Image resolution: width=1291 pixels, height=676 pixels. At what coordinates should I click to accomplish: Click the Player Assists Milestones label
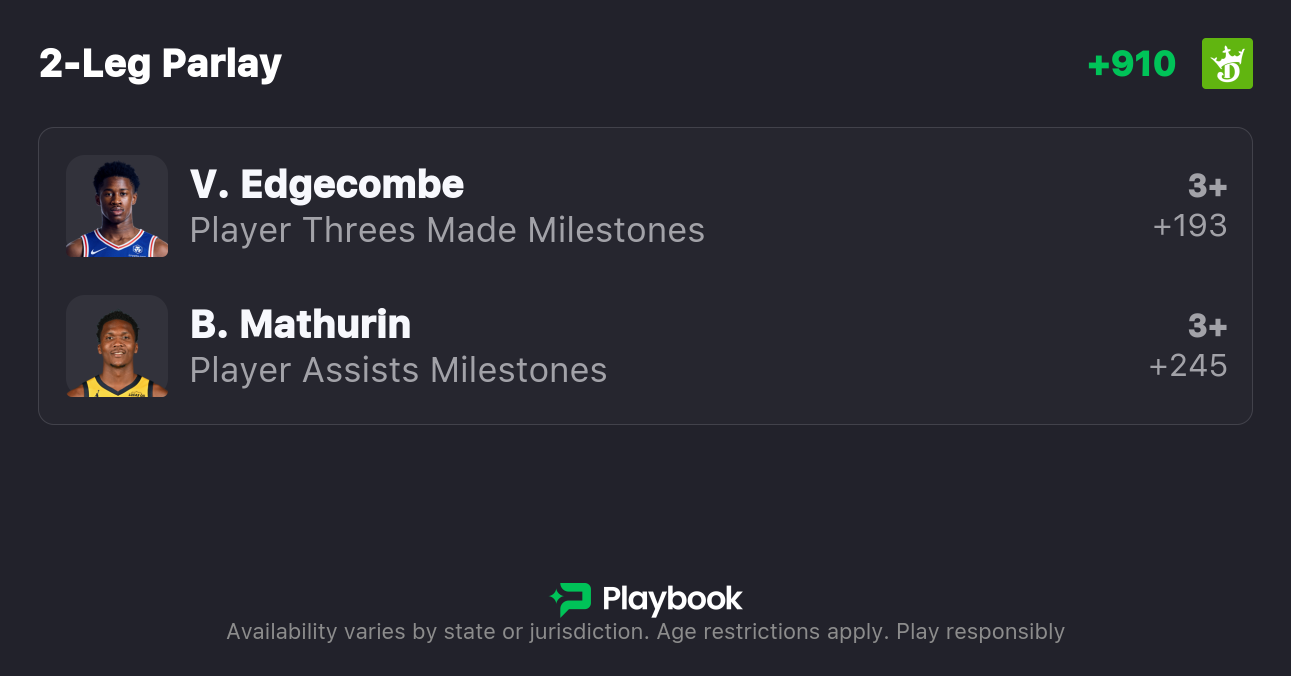coord(398,371)
